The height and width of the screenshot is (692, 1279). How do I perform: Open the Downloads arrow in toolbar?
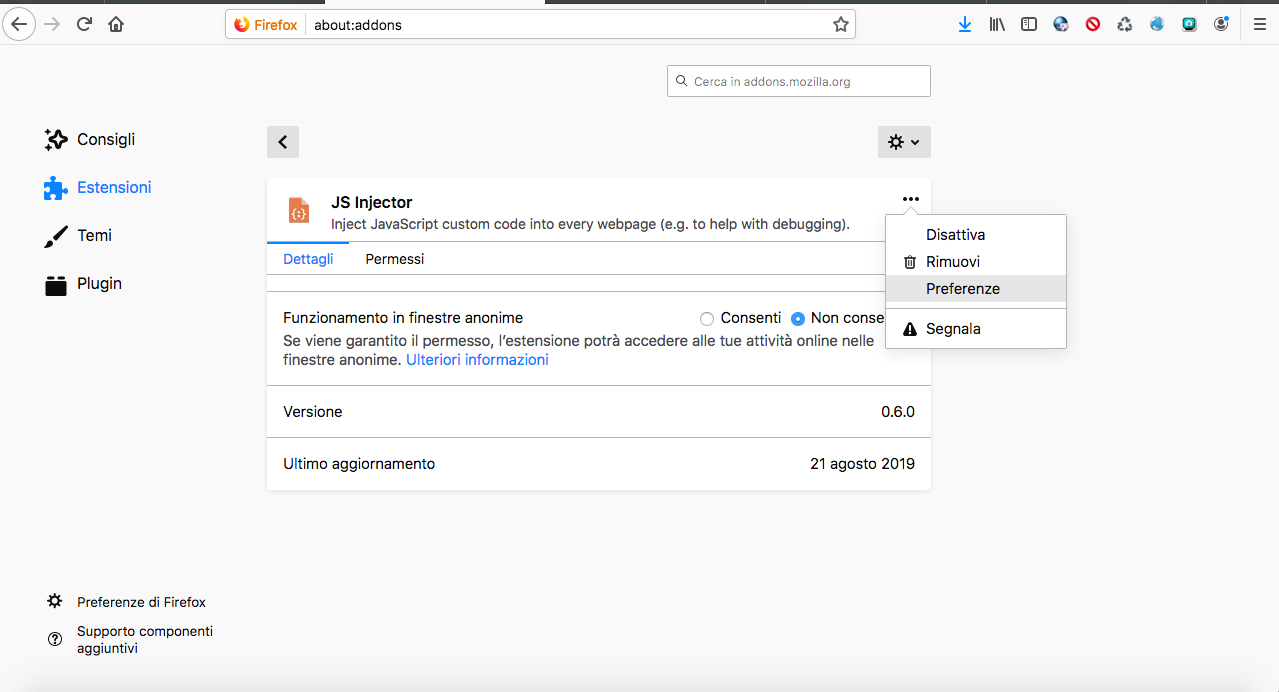pyautogui.click(x=965, y=24)
